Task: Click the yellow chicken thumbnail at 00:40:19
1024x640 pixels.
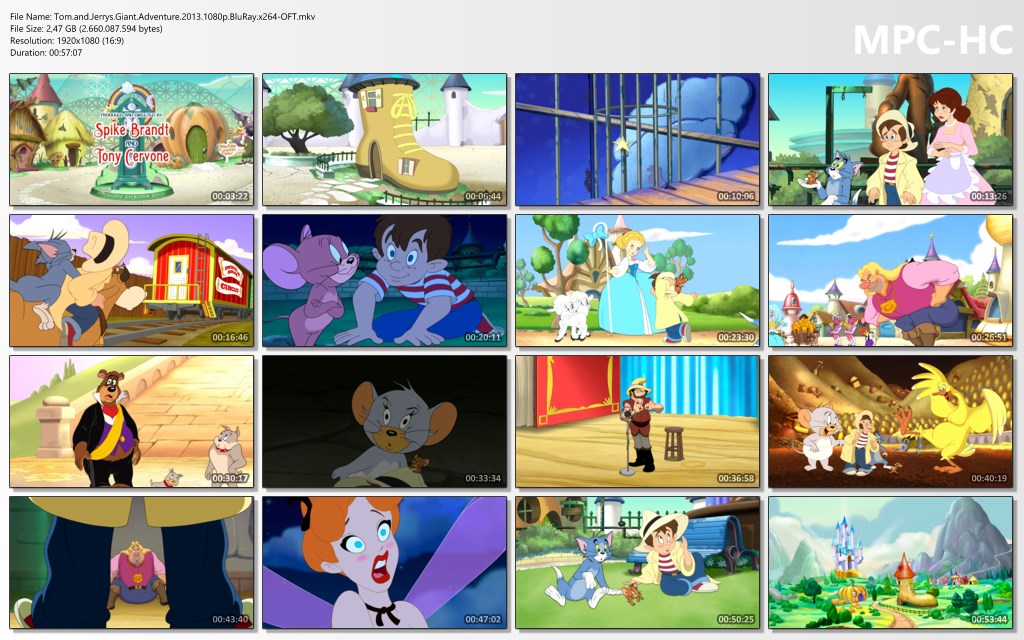Action: pos(890,422)
